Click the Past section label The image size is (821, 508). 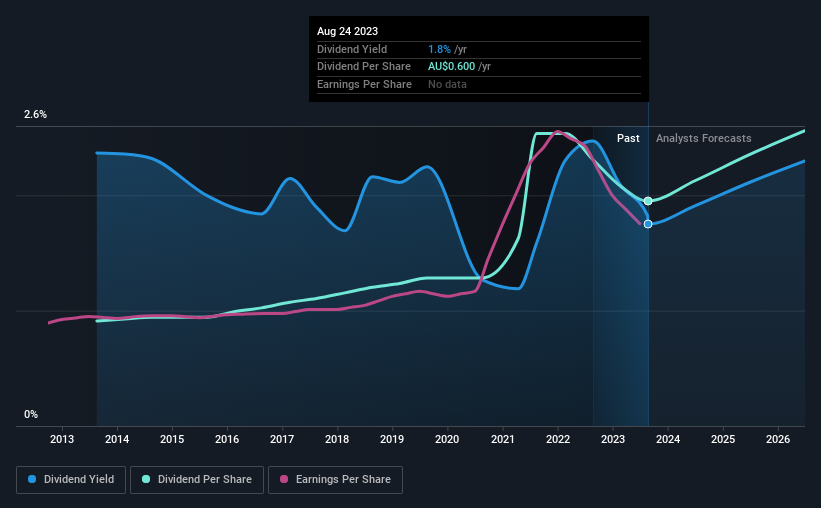tap(628, 138)
